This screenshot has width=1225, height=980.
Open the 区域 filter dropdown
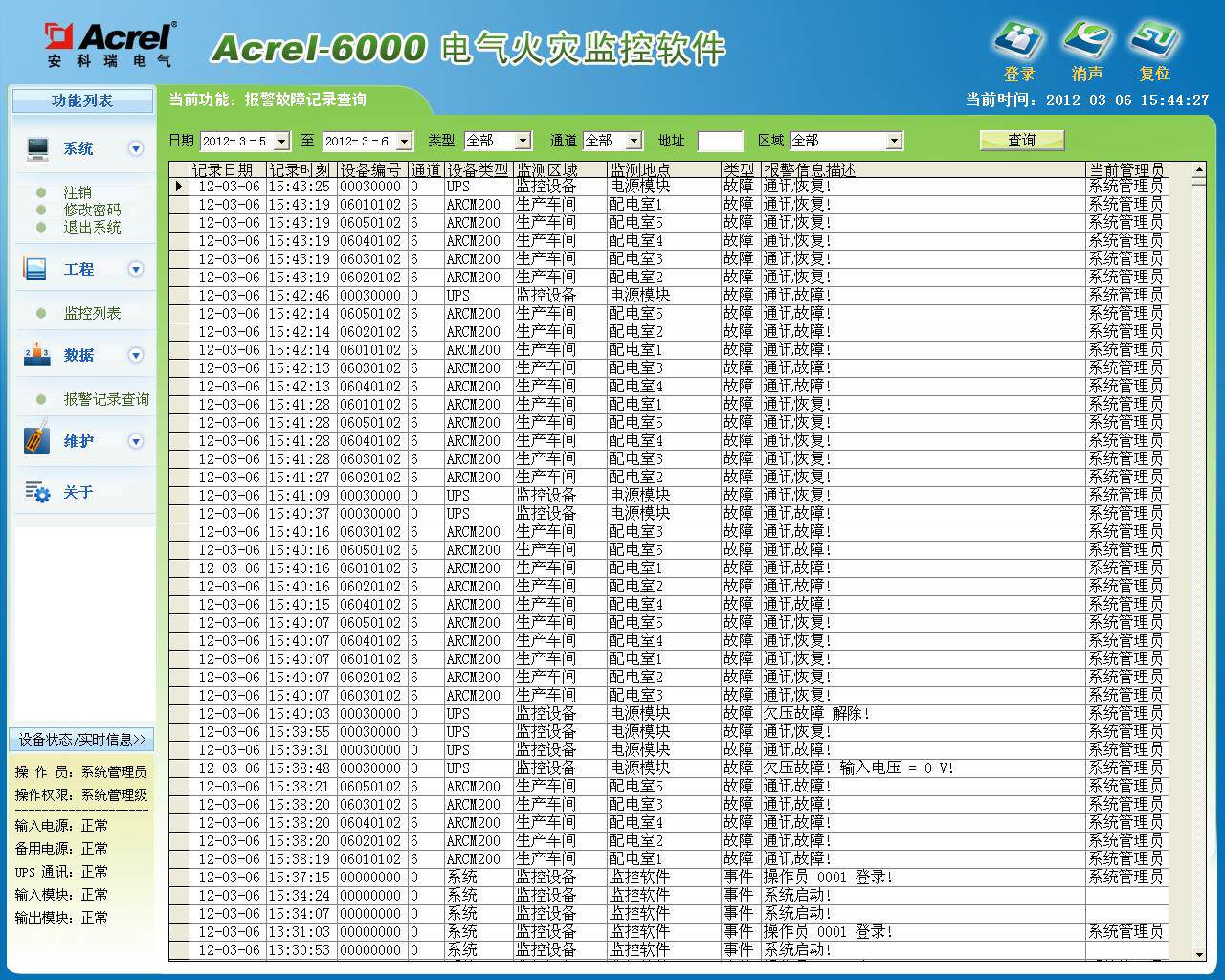click(894, 141)
